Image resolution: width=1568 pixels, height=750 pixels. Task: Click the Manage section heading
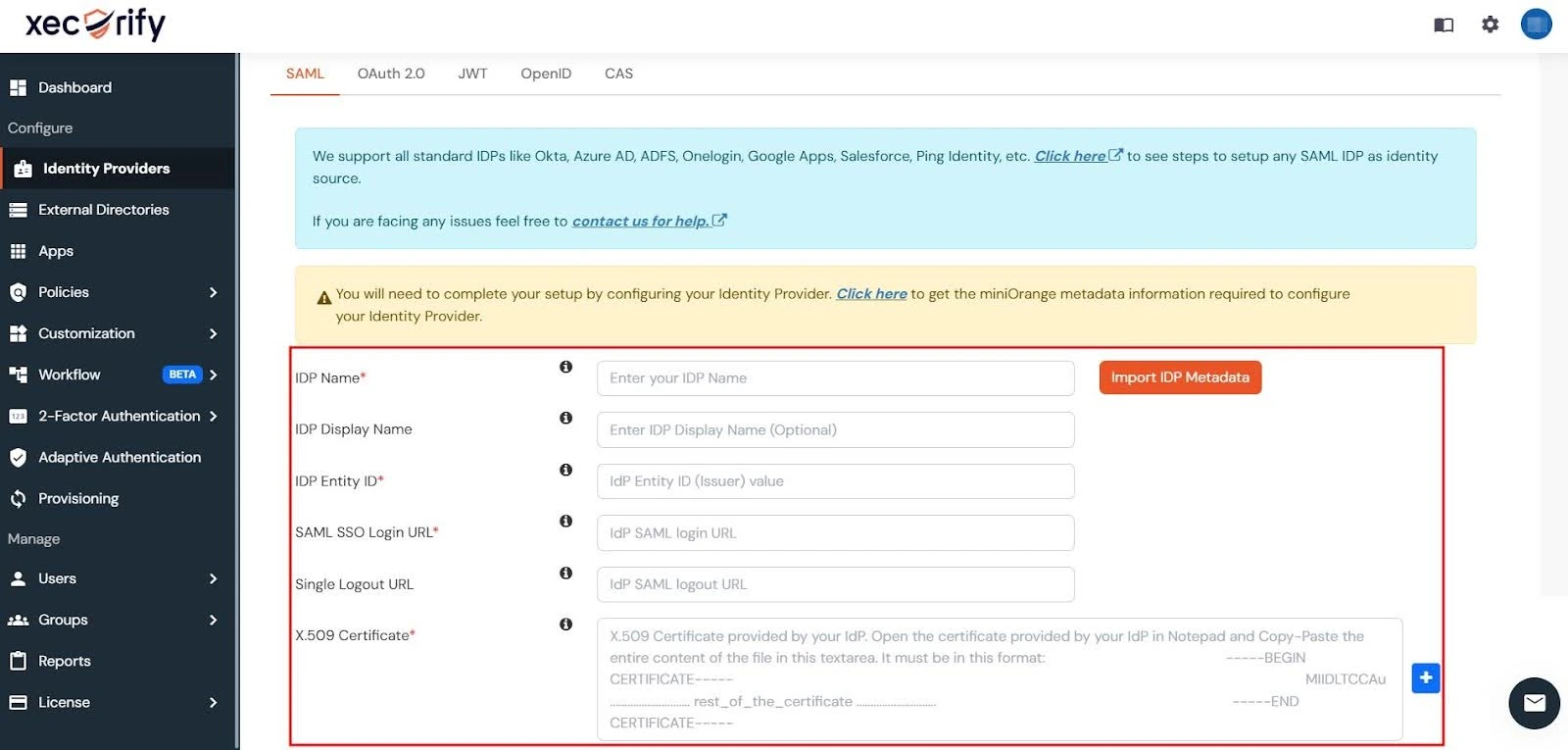[34, 539]
